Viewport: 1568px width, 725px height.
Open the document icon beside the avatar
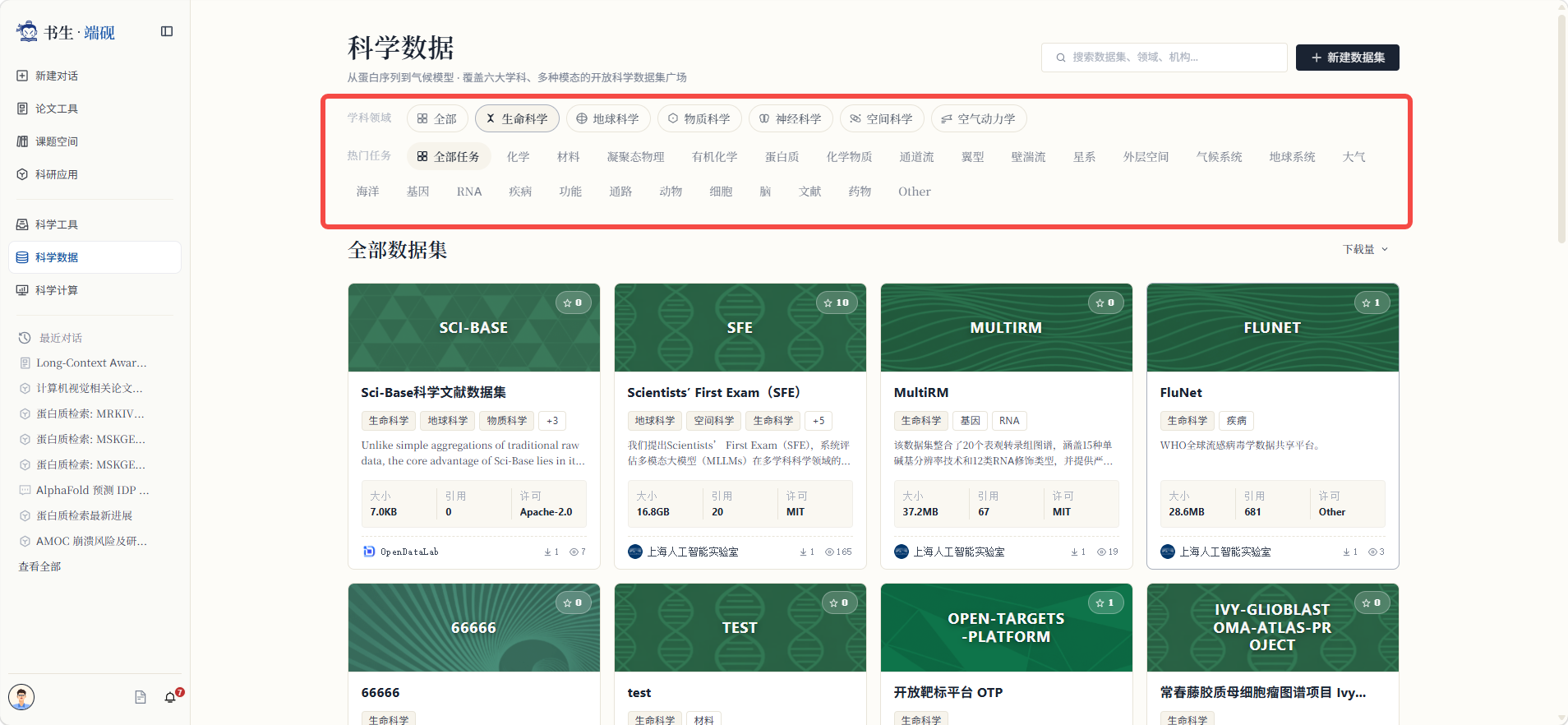(x=141, y=697)
